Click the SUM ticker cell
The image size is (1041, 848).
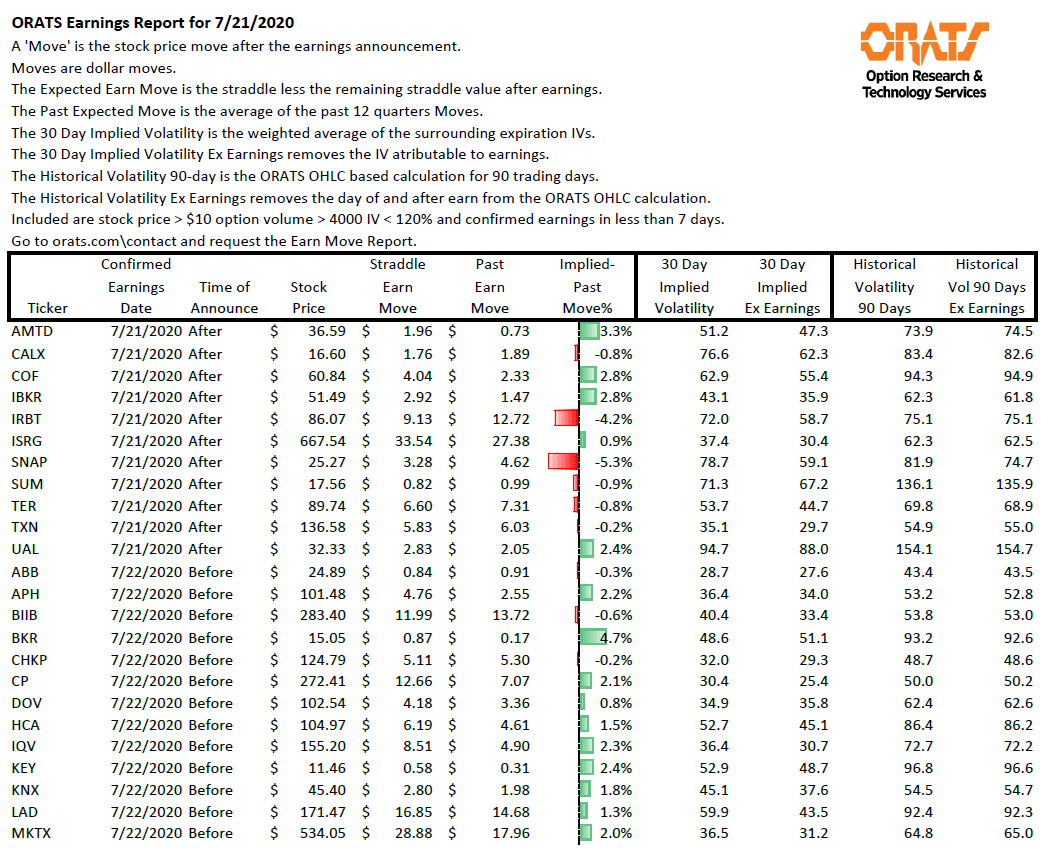pos(27,484)
